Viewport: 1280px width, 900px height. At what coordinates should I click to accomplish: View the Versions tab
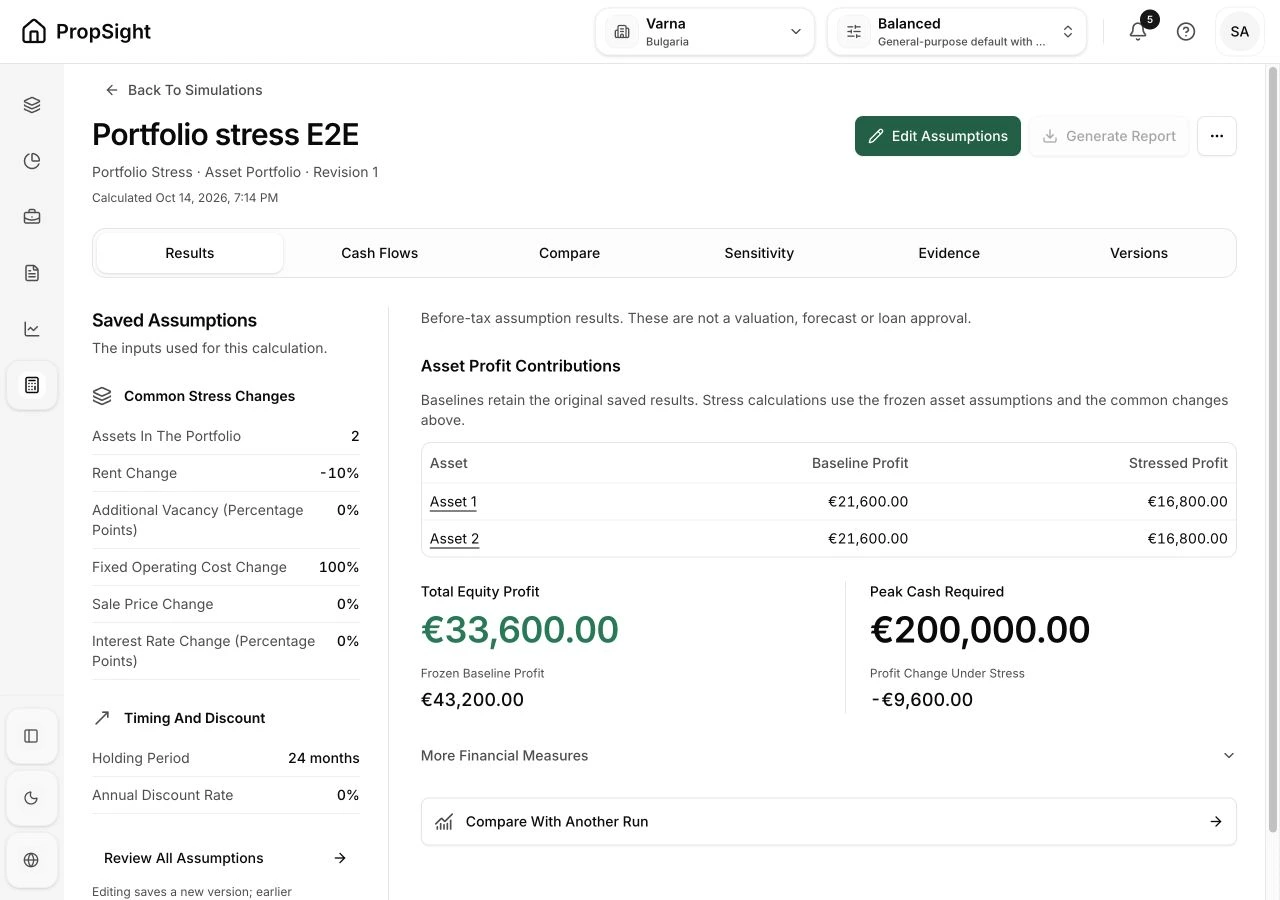[1139, 253]
